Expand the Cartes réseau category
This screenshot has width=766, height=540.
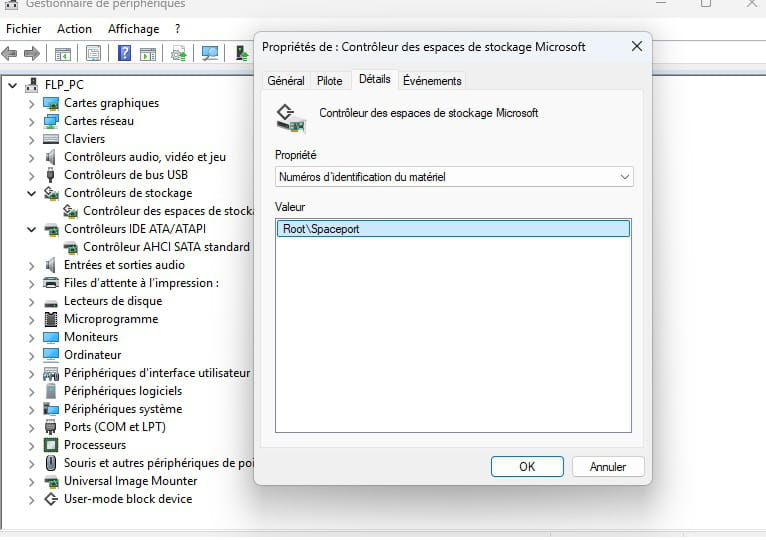point(31,122)
